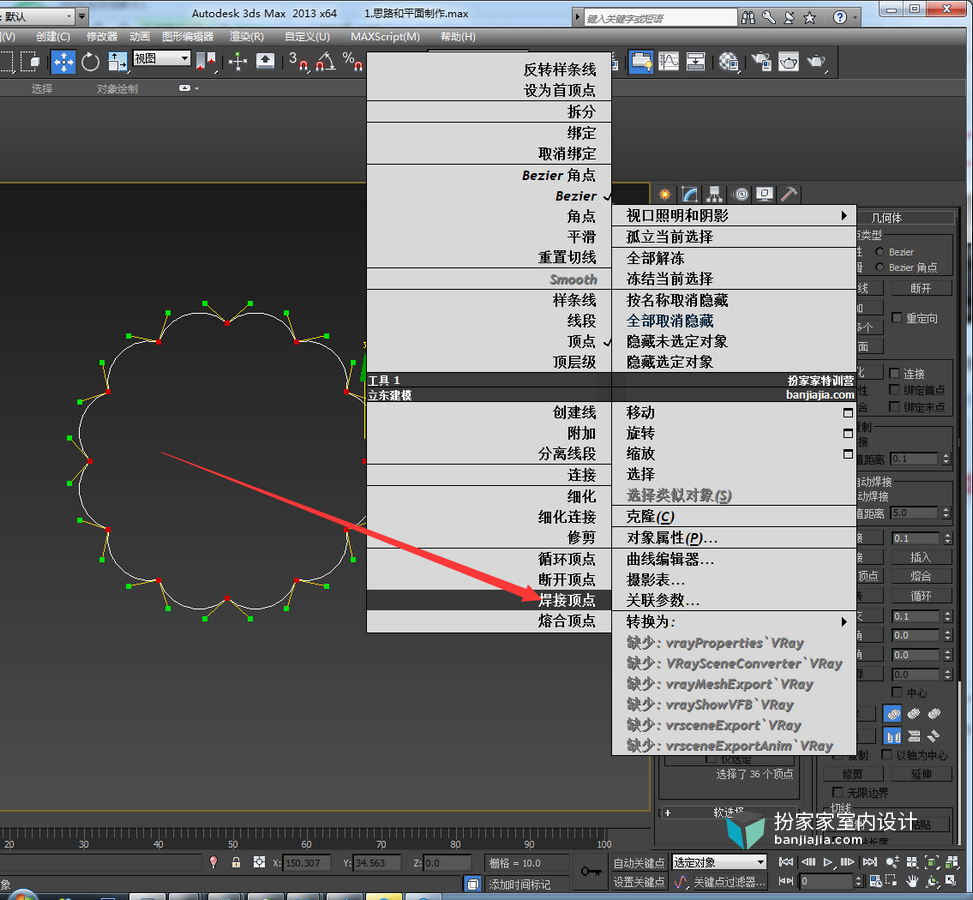
Task: Select 断开顶点 in the context menu
Action: pos(489,580)
